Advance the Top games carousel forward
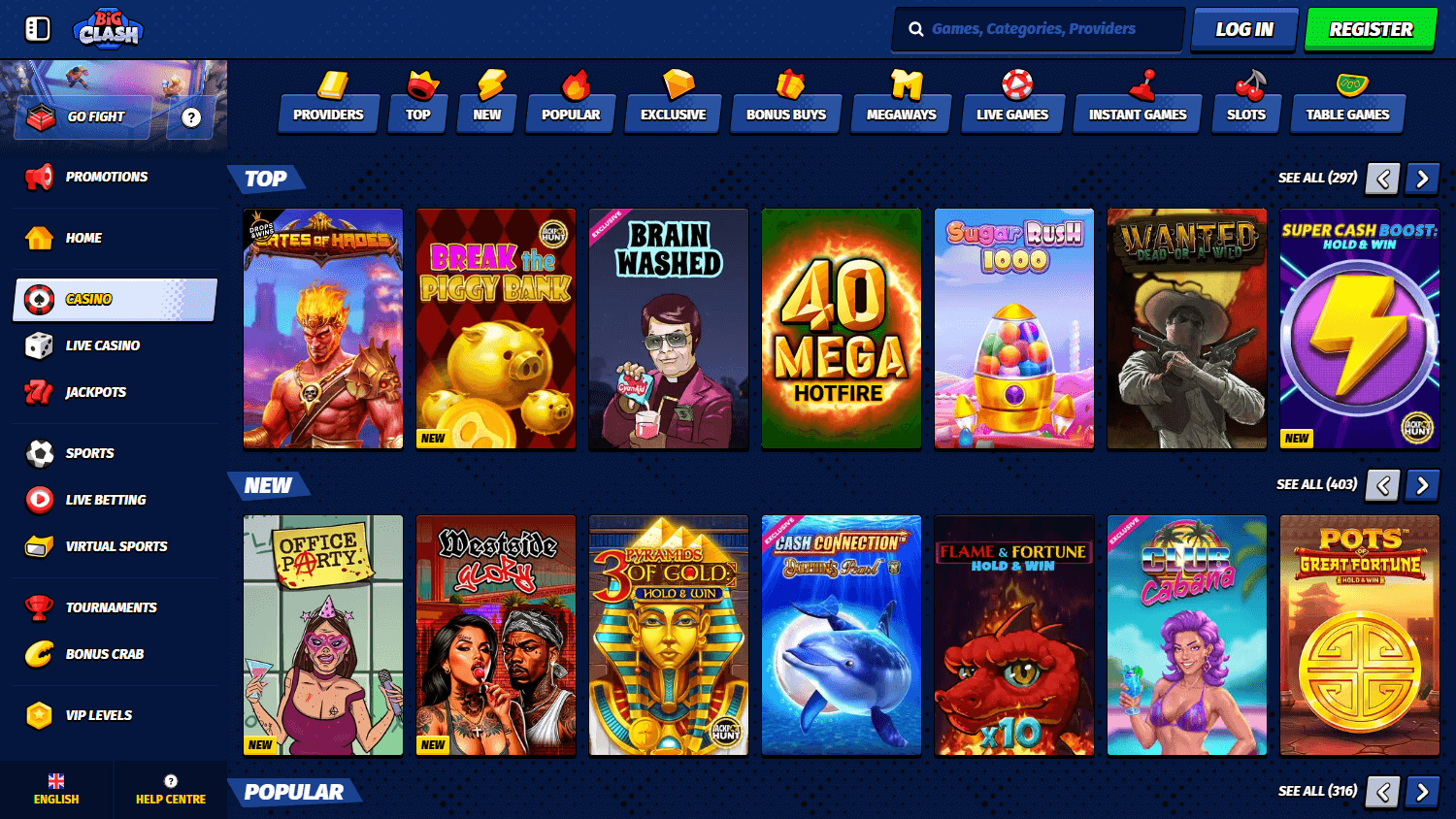 tap(1421, 180)
